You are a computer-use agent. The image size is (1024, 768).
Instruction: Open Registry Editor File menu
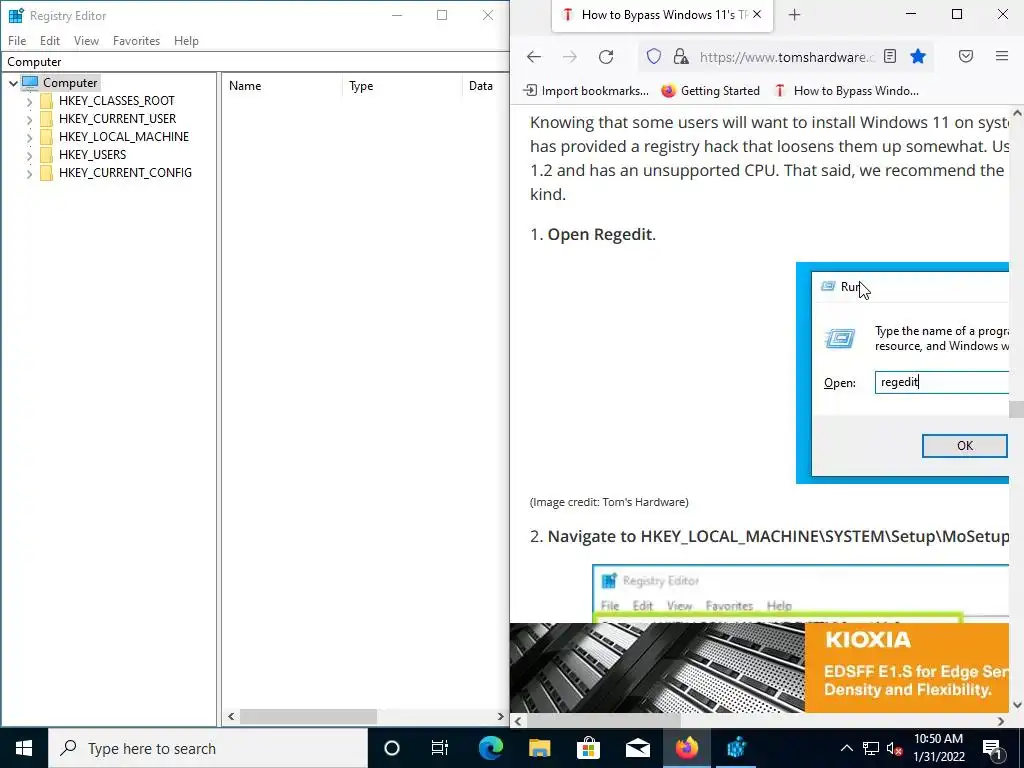(x=17, y=40)
